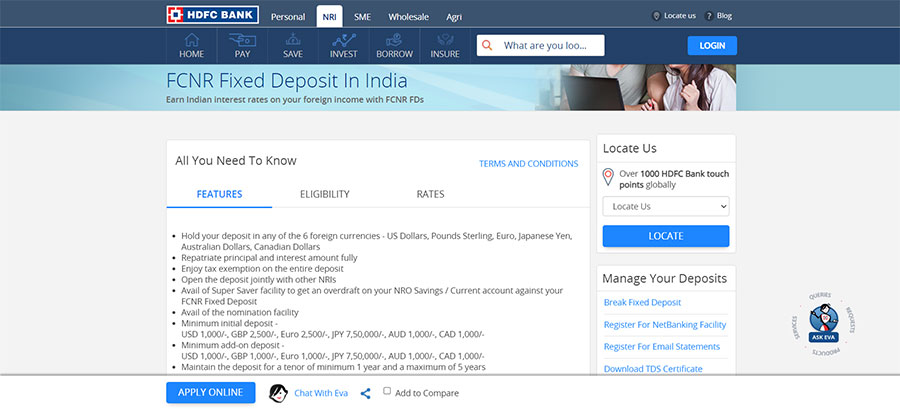900x409 pixels.
Task: Open the Home navigation icon
Action: pyautogui.click(x=191, y=46)
